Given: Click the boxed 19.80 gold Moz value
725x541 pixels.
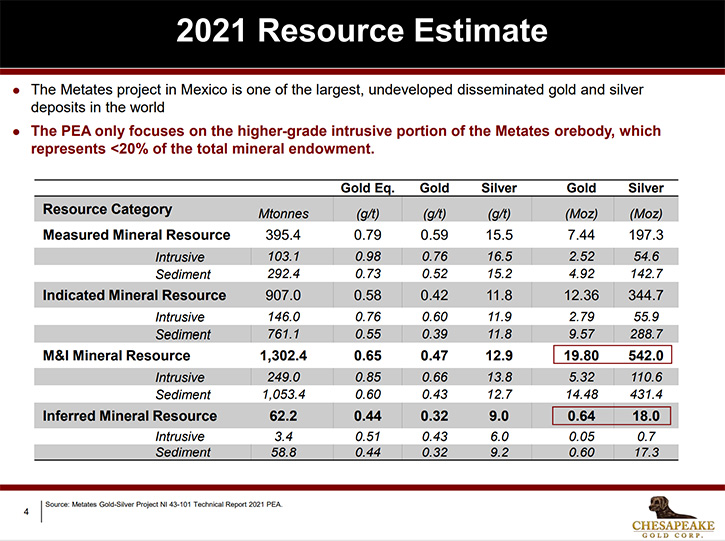Looking at the screenshot, I should pyautogui.click(x=581, y=356).
